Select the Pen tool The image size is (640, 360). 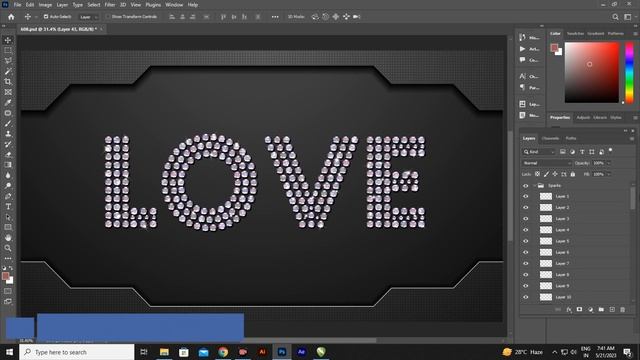click(x=8, y=196)
